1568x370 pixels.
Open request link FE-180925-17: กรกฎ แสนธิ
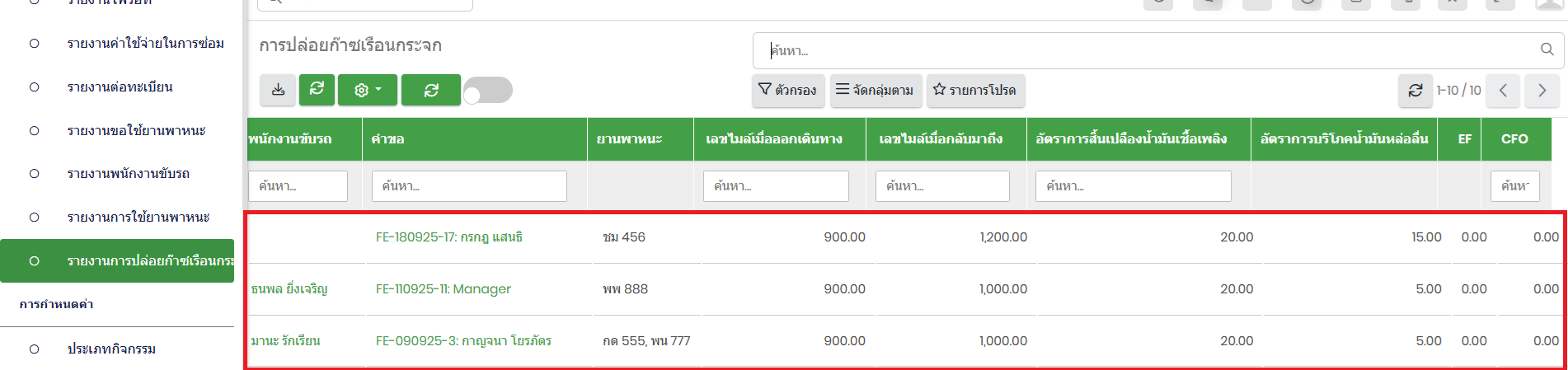click(x=448, y=237)
